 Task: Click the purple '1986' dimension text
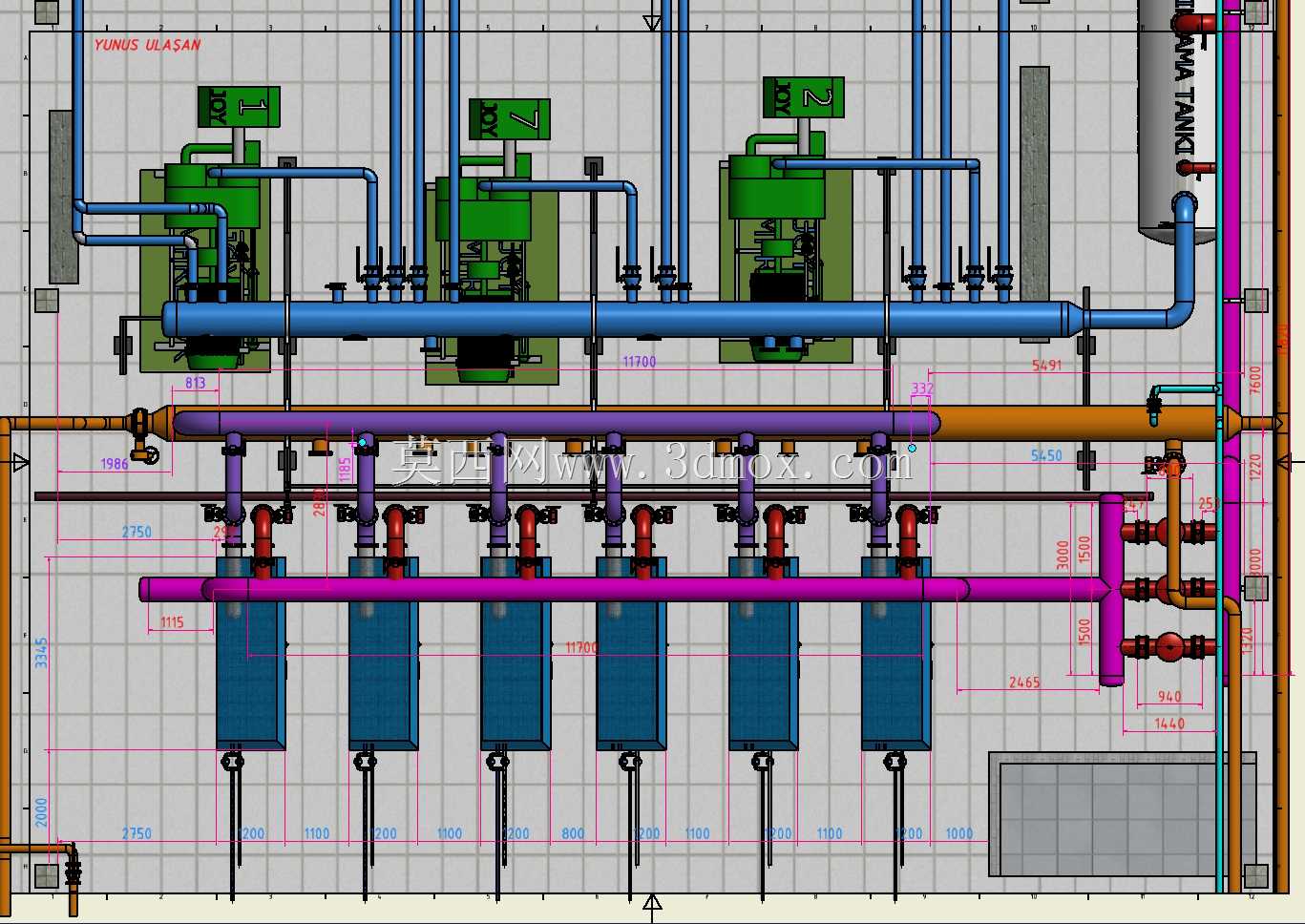pos(114,464)
